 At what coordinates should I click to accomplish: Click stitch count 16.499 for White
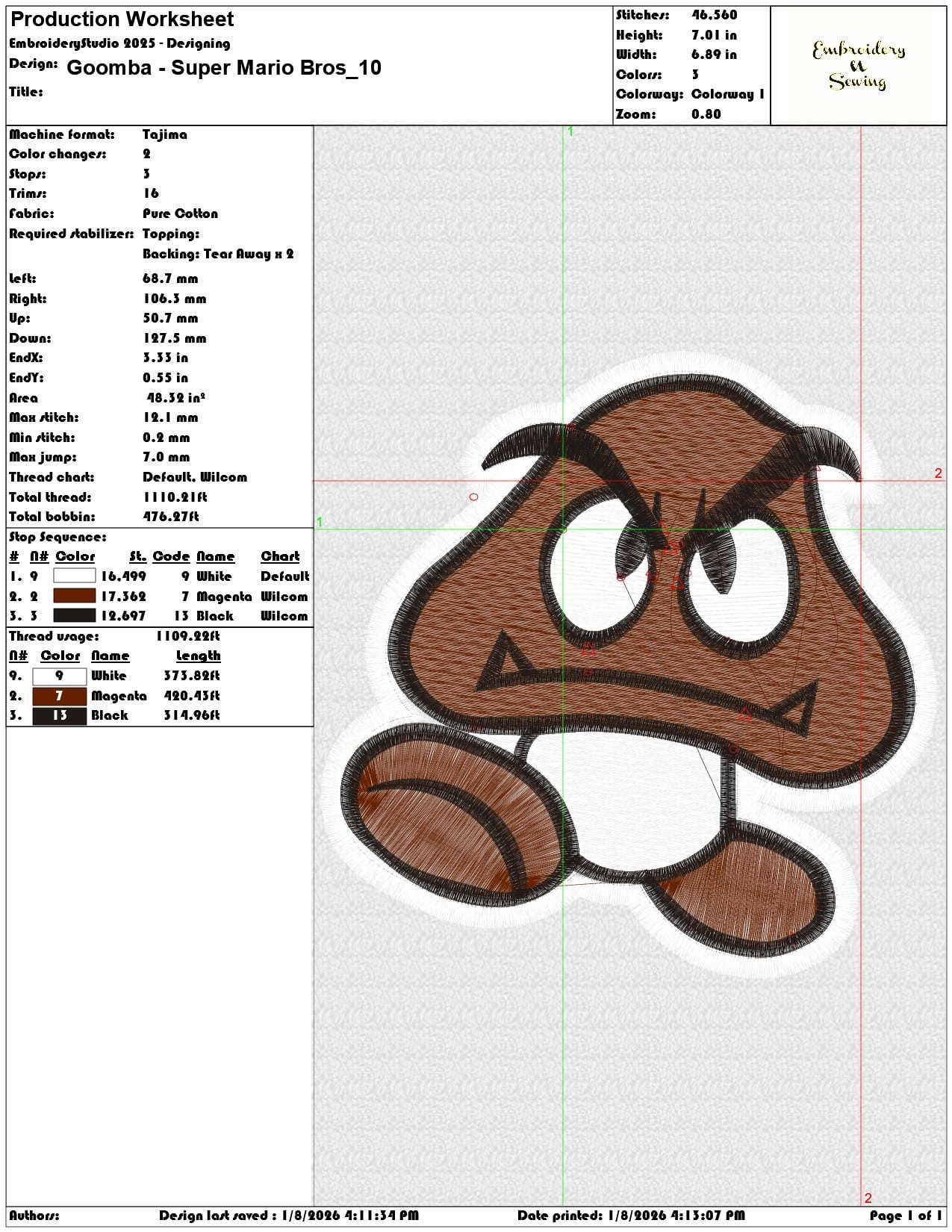tap(123, 576)
